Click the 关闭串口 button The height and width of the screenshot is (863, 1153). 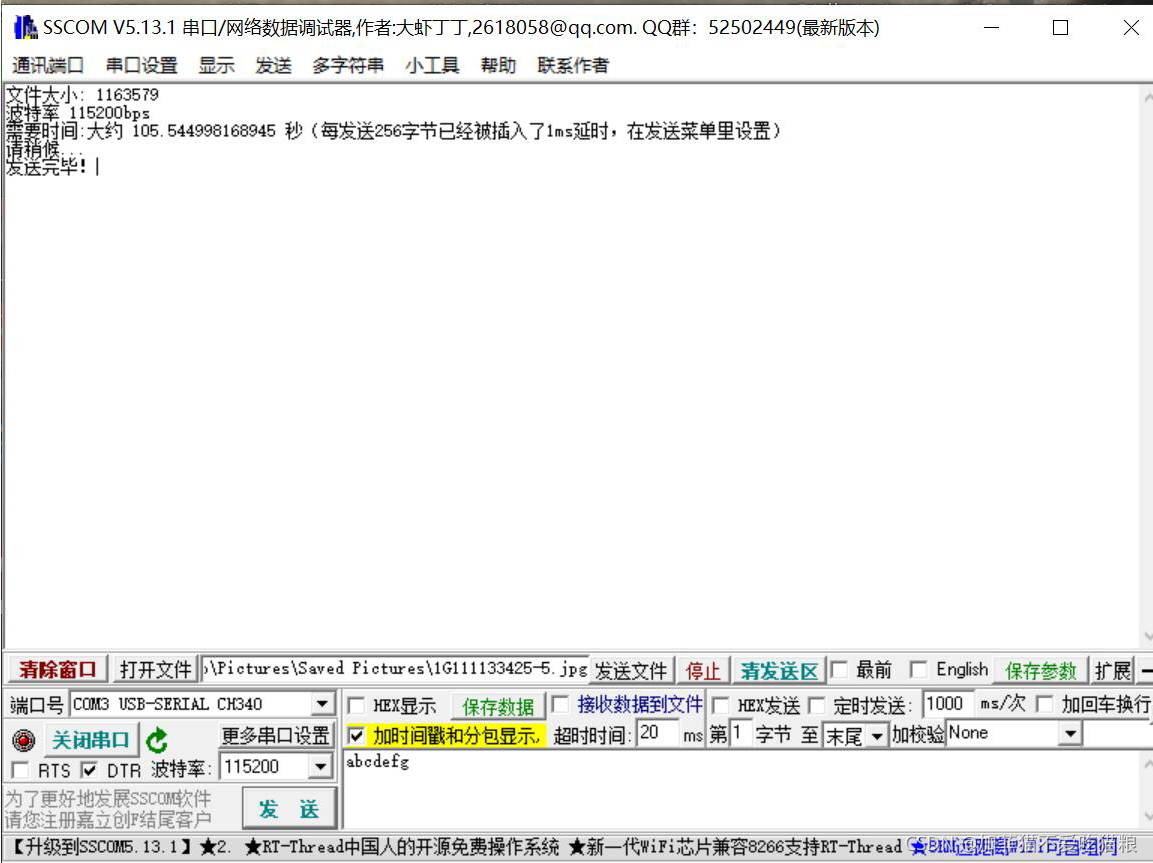[91, 740]
